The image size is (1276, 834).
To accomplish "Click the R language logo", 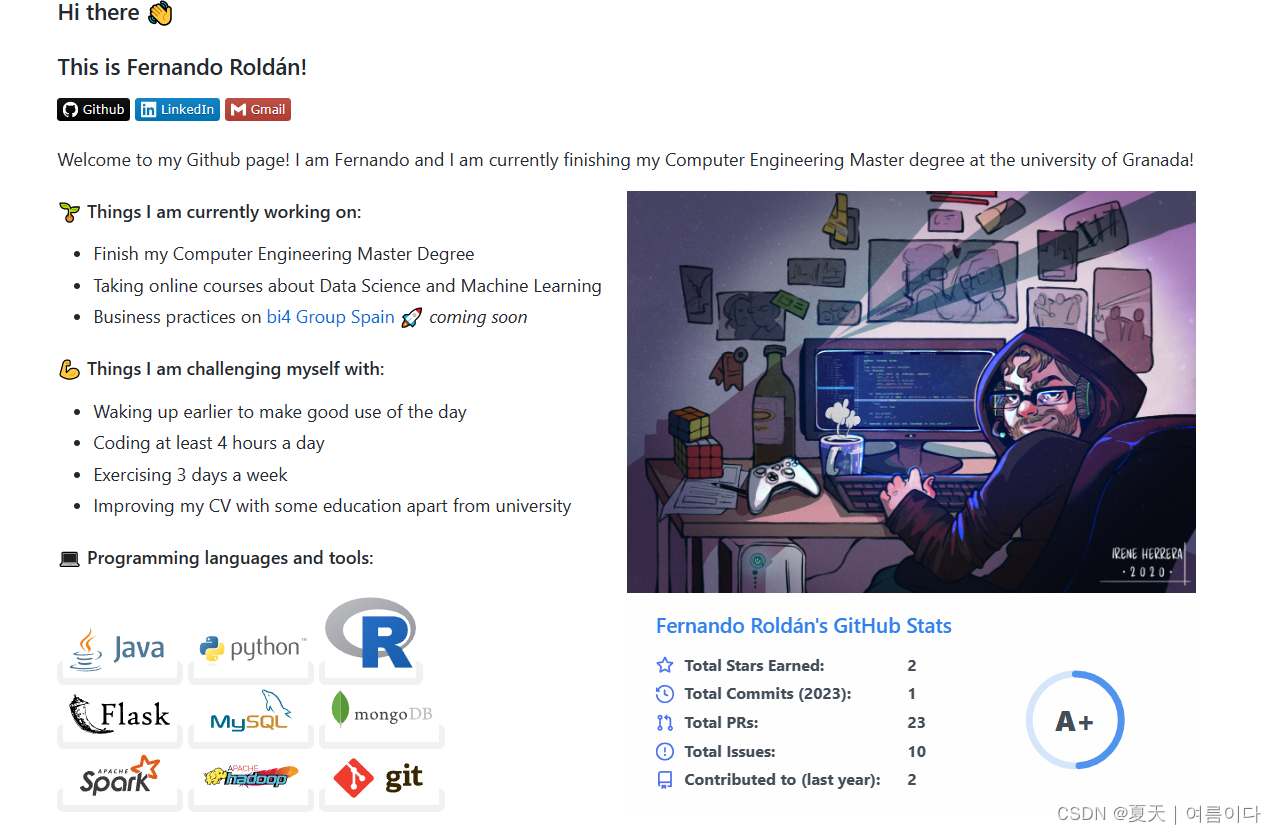I will pos(371,633).
